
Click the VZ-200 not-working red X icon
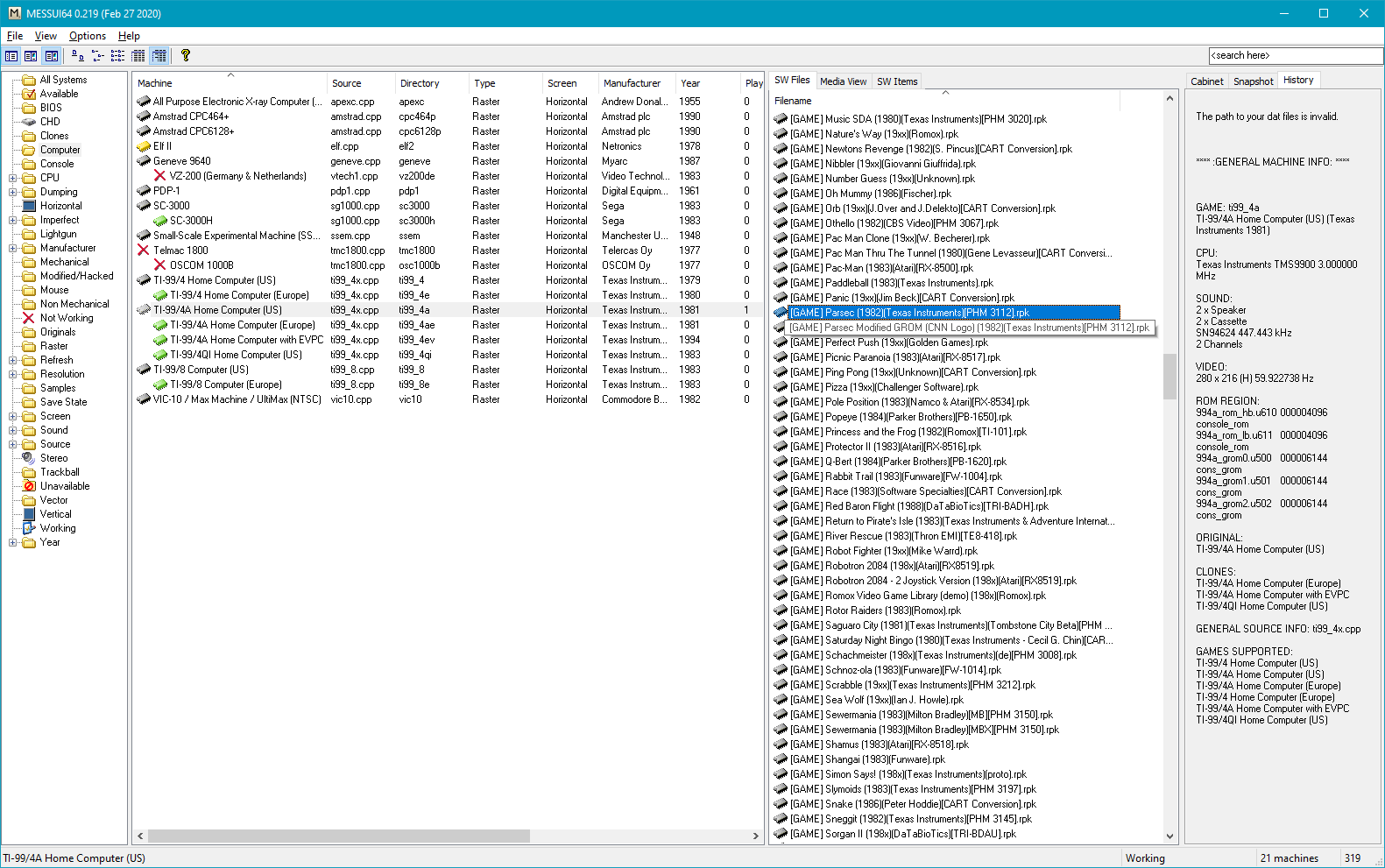click(160, 176)
